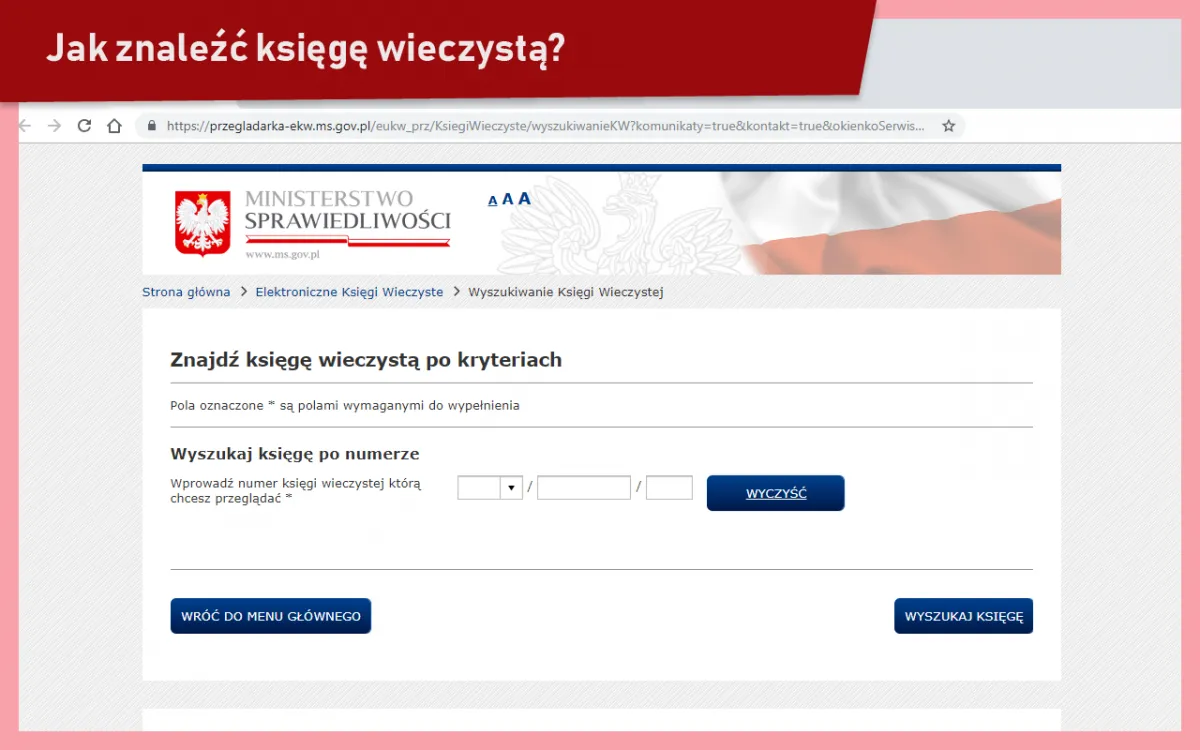1200x750 pixels.
Task: Open 'Elektroniczne Księgi Wieczyste' breadcrumb link
Action: [x=349, y=291]
